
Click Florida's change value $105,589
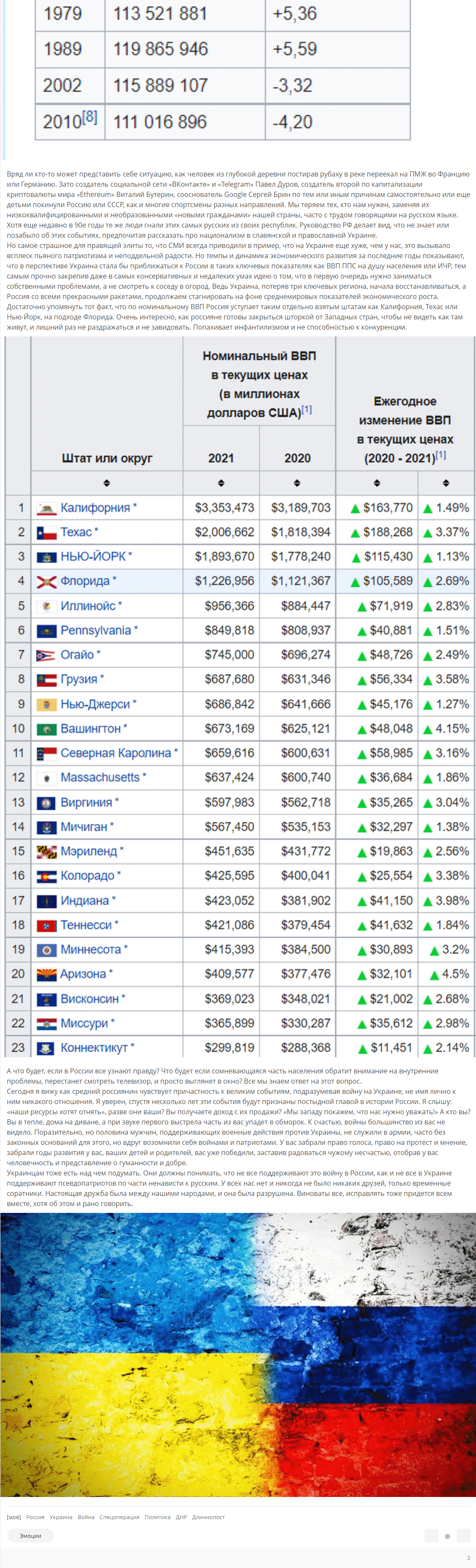[388, 581]
